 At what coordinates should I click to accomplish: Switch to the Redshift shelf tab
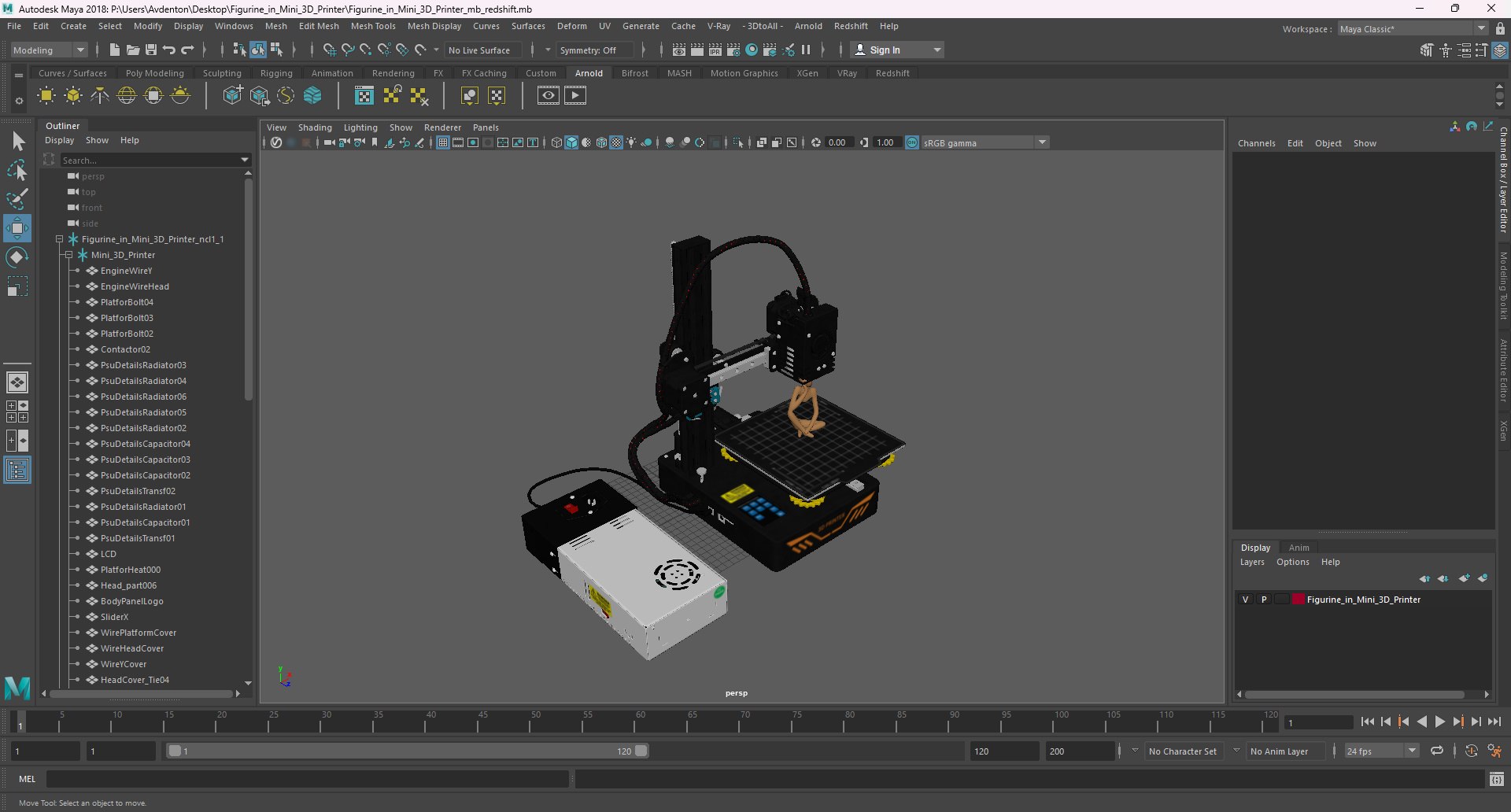point(892,73)
